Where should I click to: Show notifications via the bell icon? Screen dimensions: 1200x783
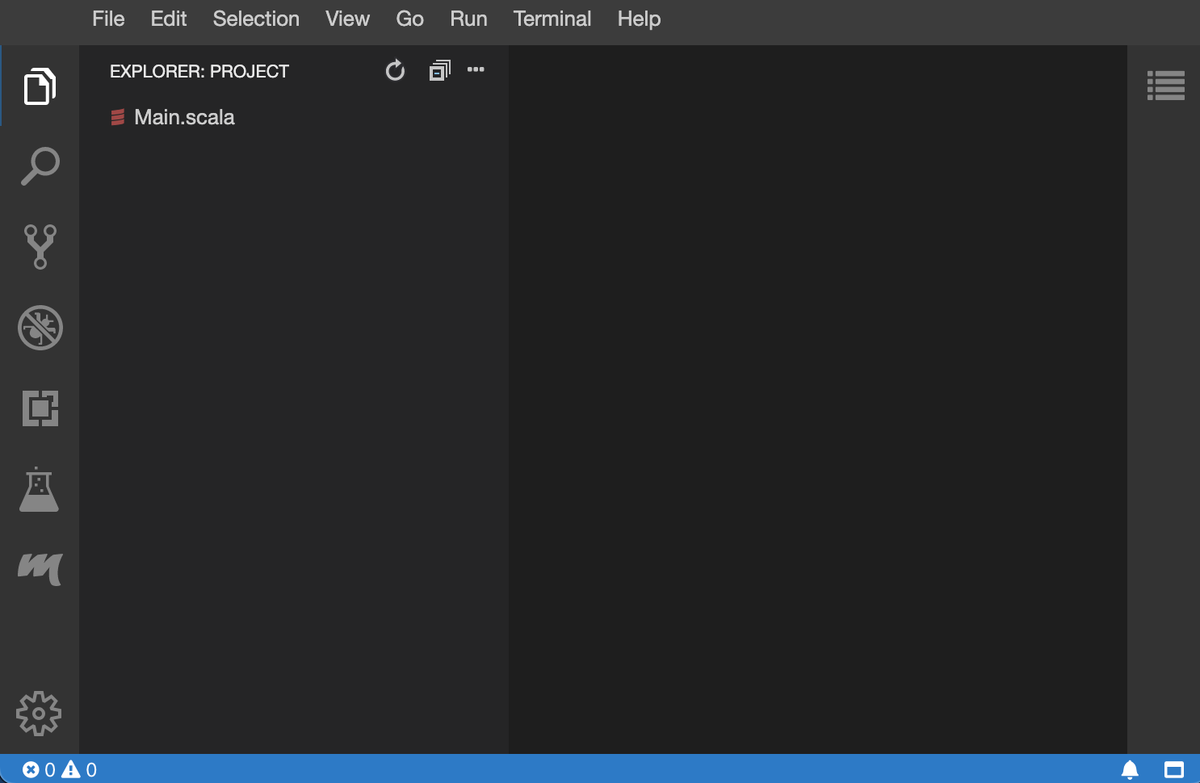pos(1130,769)
